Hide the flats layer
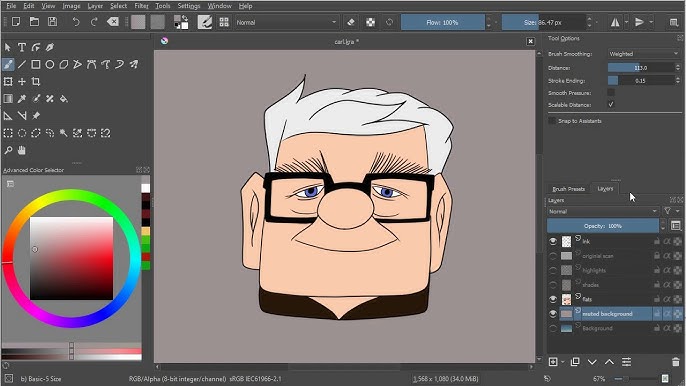This screenshot has width=686, height=386. (553, 299)
